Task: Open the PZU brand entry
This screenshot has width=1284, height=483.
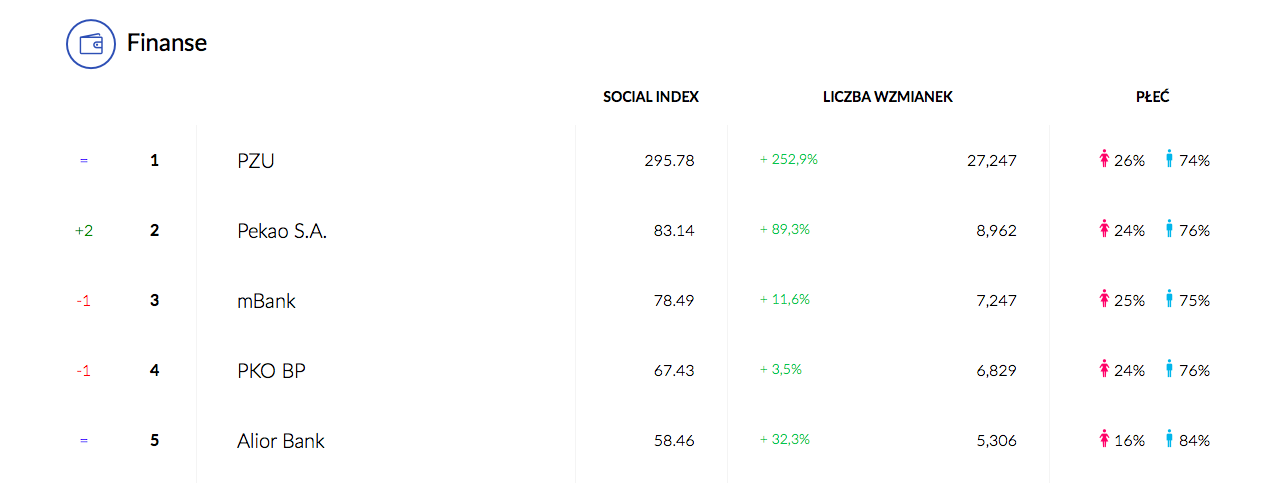Action: (256, 160)
